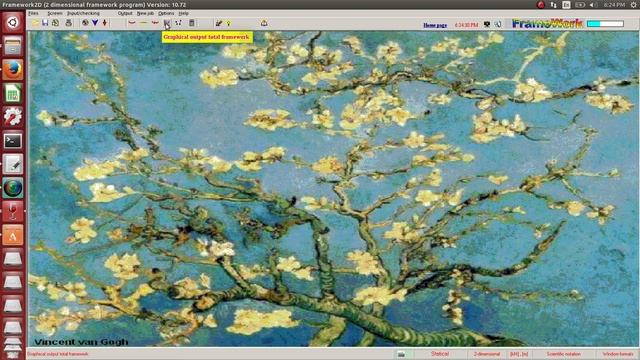The width and height of the screenshot is (640, 360).
Task: Click the yellow line output icon
Action: click(x=143, y=23)
